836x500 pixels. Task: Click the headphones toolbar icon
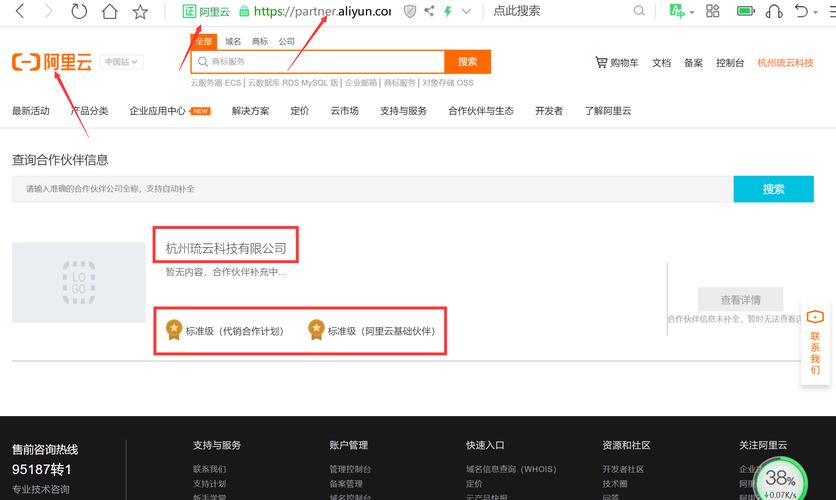tap(774, 11)
